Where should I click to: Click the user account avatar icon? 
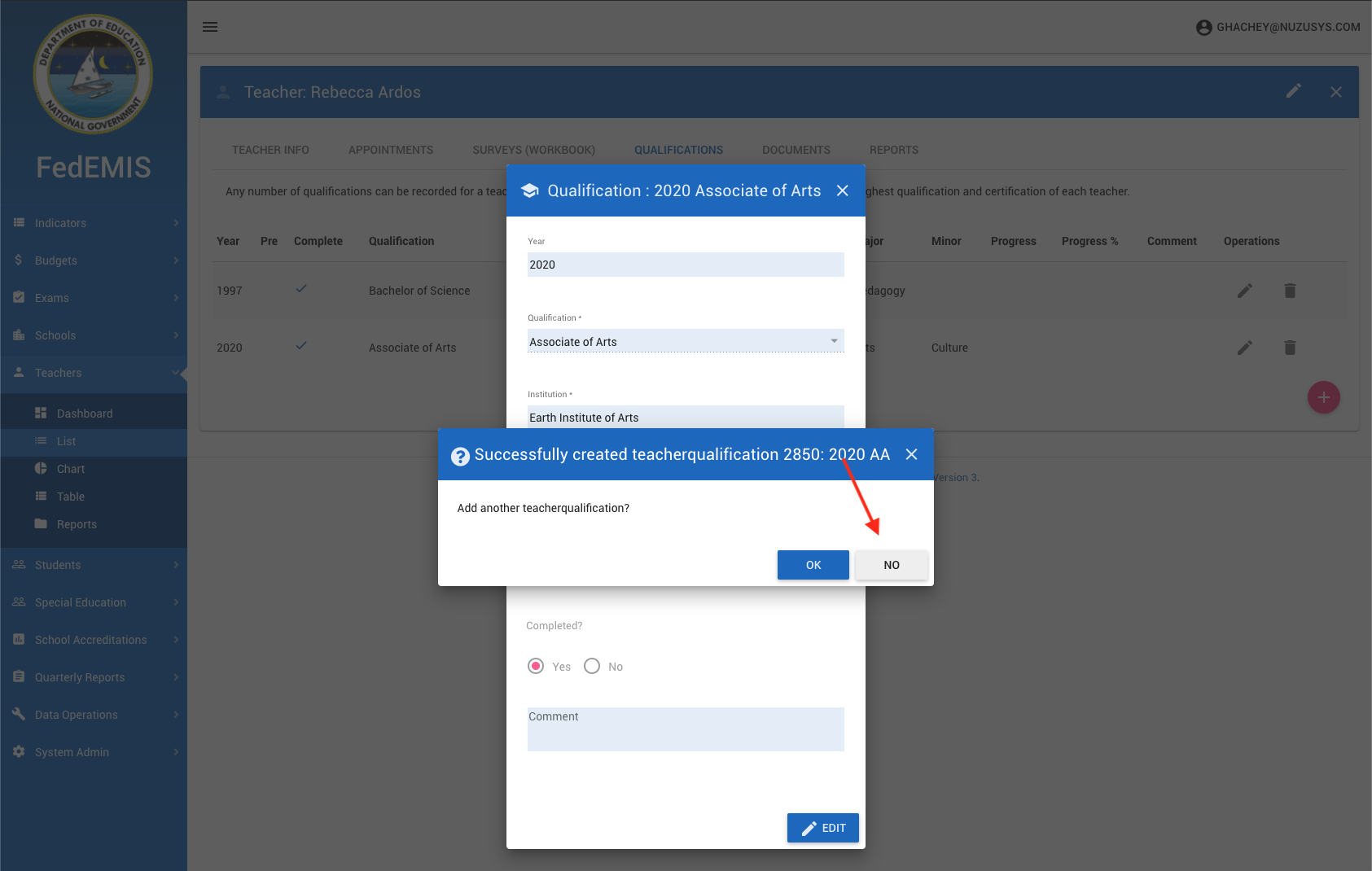pos(1203,28)
